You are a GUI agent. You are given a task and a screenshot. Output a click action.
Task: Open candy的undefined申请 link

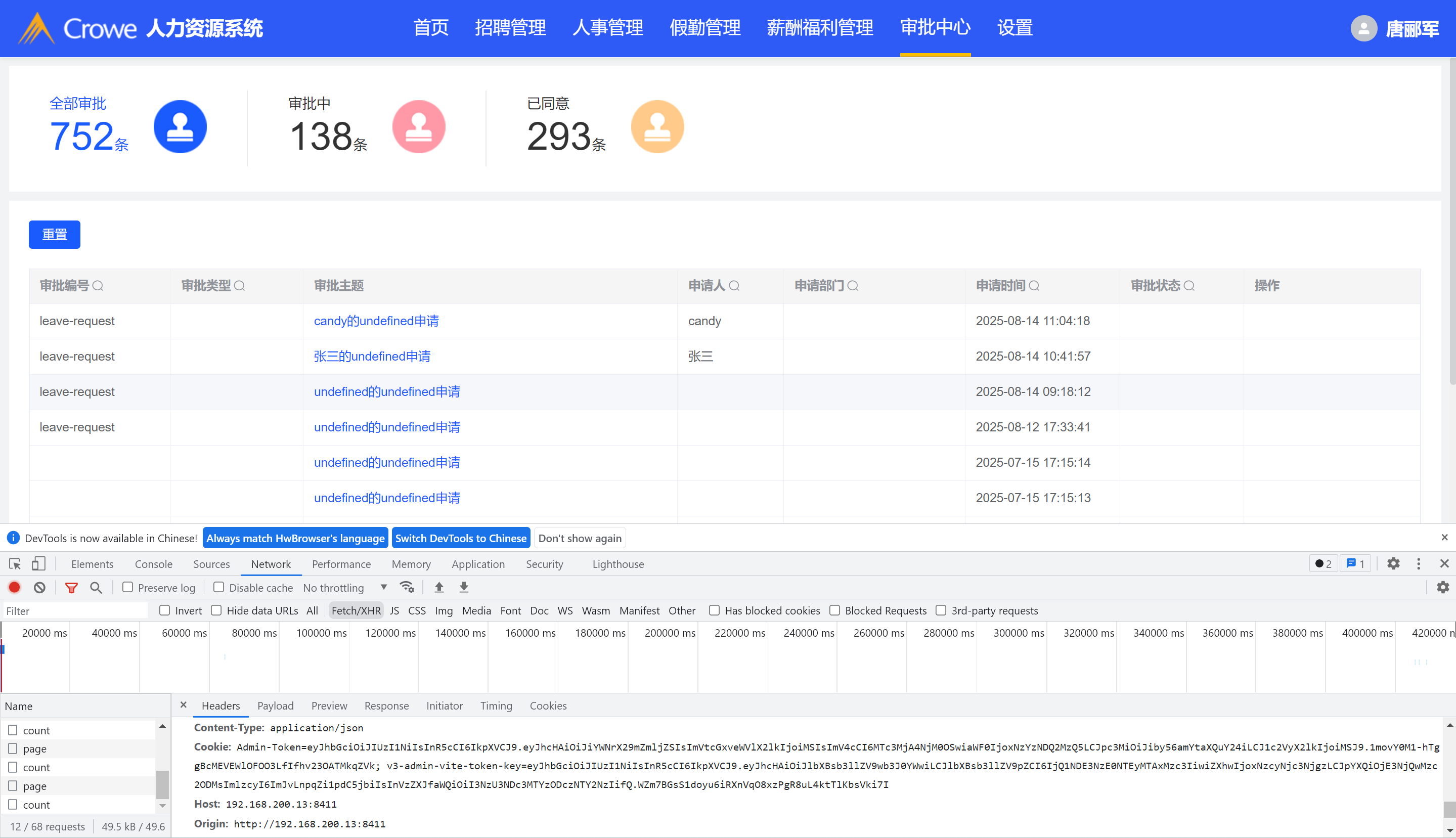[376, 321]
